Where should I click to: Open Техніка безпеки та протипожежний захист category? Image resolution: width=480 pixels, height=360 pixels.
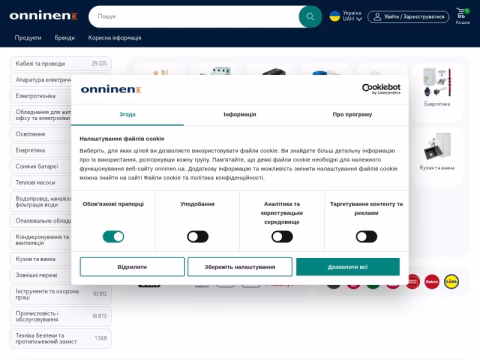pos(60,338)
